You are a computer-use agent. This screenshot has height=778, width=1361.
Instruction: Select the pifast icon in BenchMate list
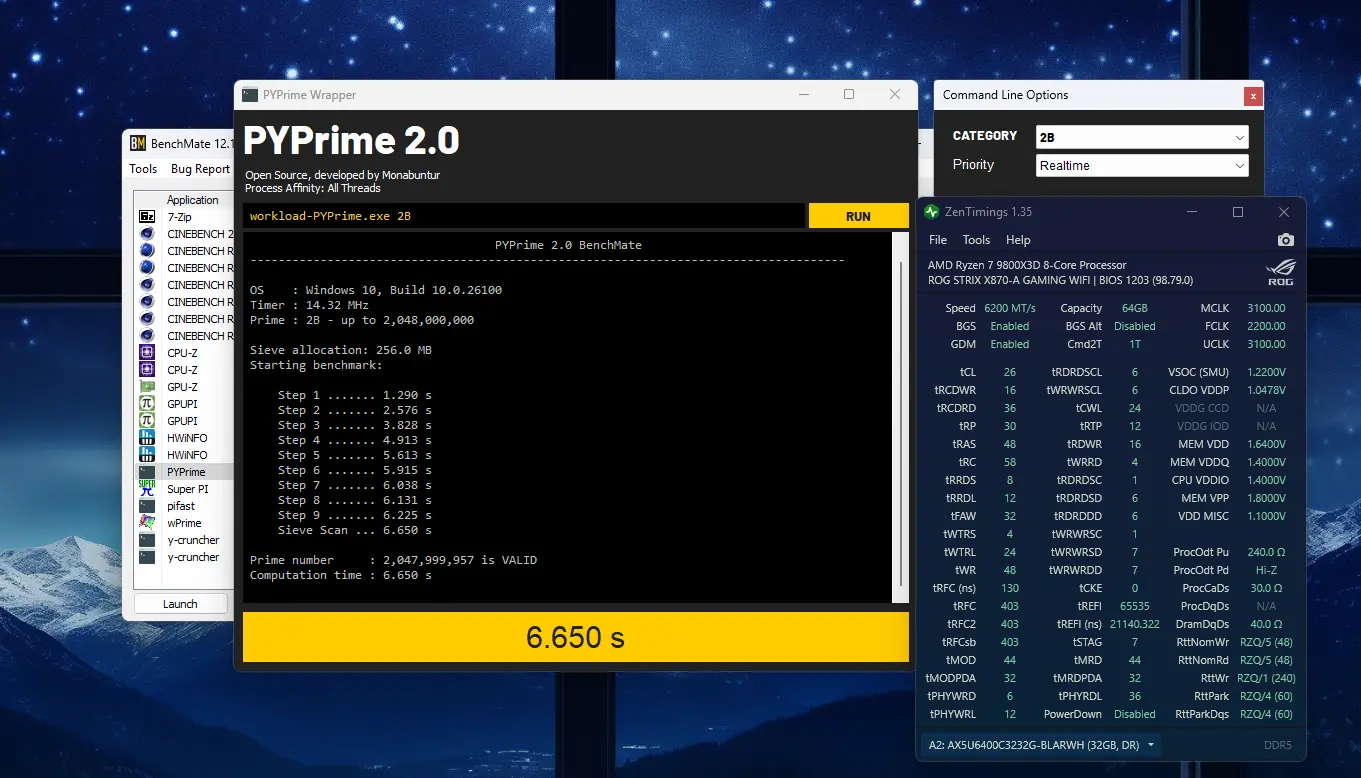point(147,506)
